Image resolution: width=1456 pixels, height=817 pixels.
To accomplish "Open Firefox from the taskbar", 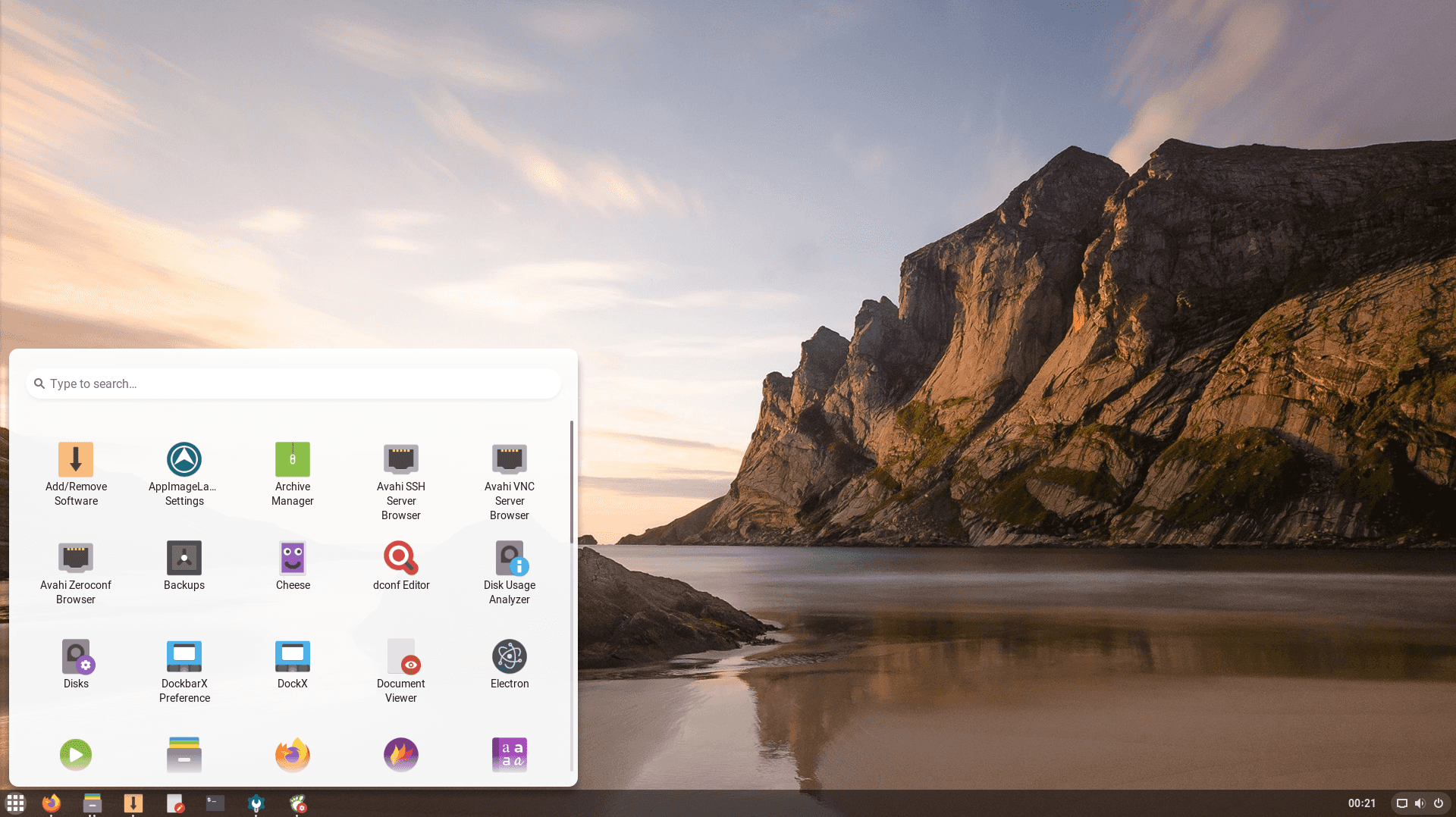I will click(x=52, y=803).
